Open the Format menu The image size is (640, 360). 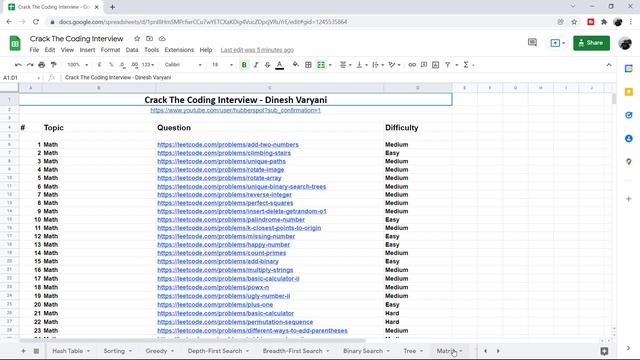(x=110, y=50)
